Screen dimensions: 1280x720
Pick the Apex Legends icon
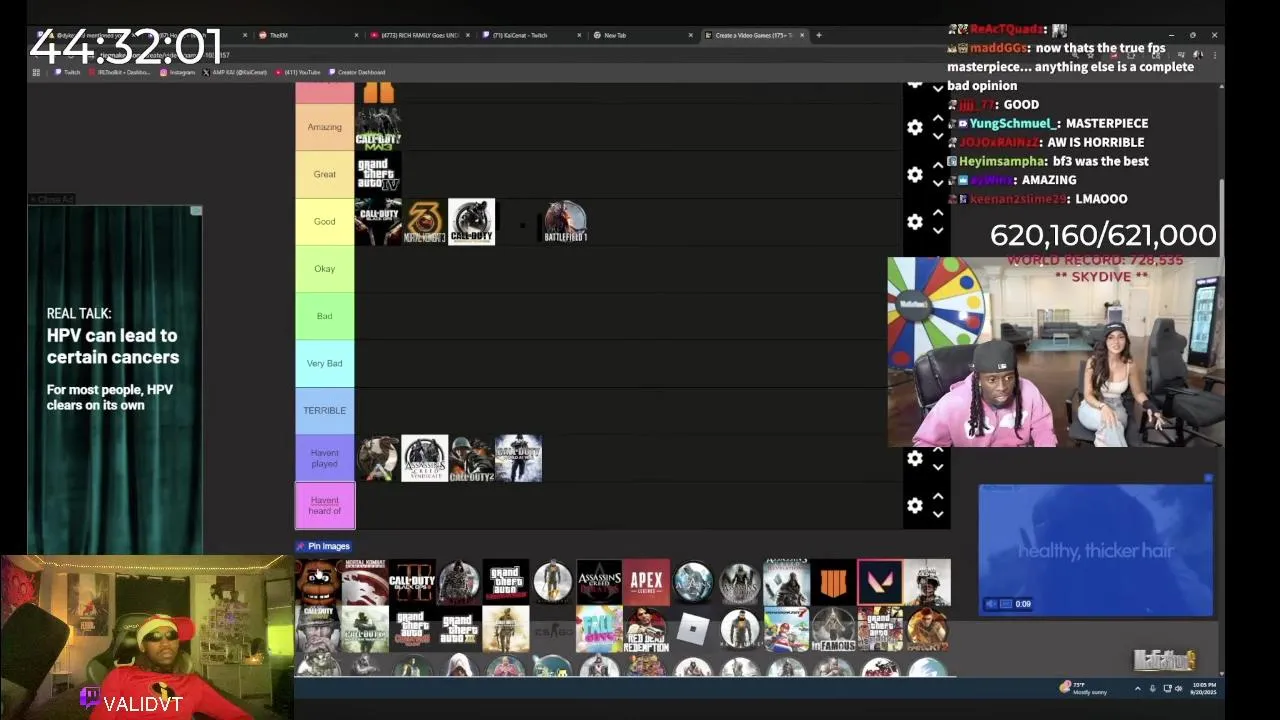point(646,583)
